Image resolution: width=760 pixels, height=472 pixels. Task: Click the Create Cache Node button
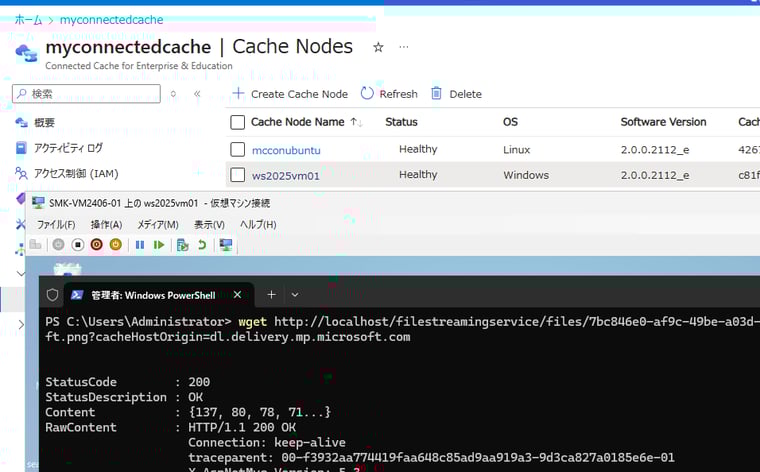[290, 94]
